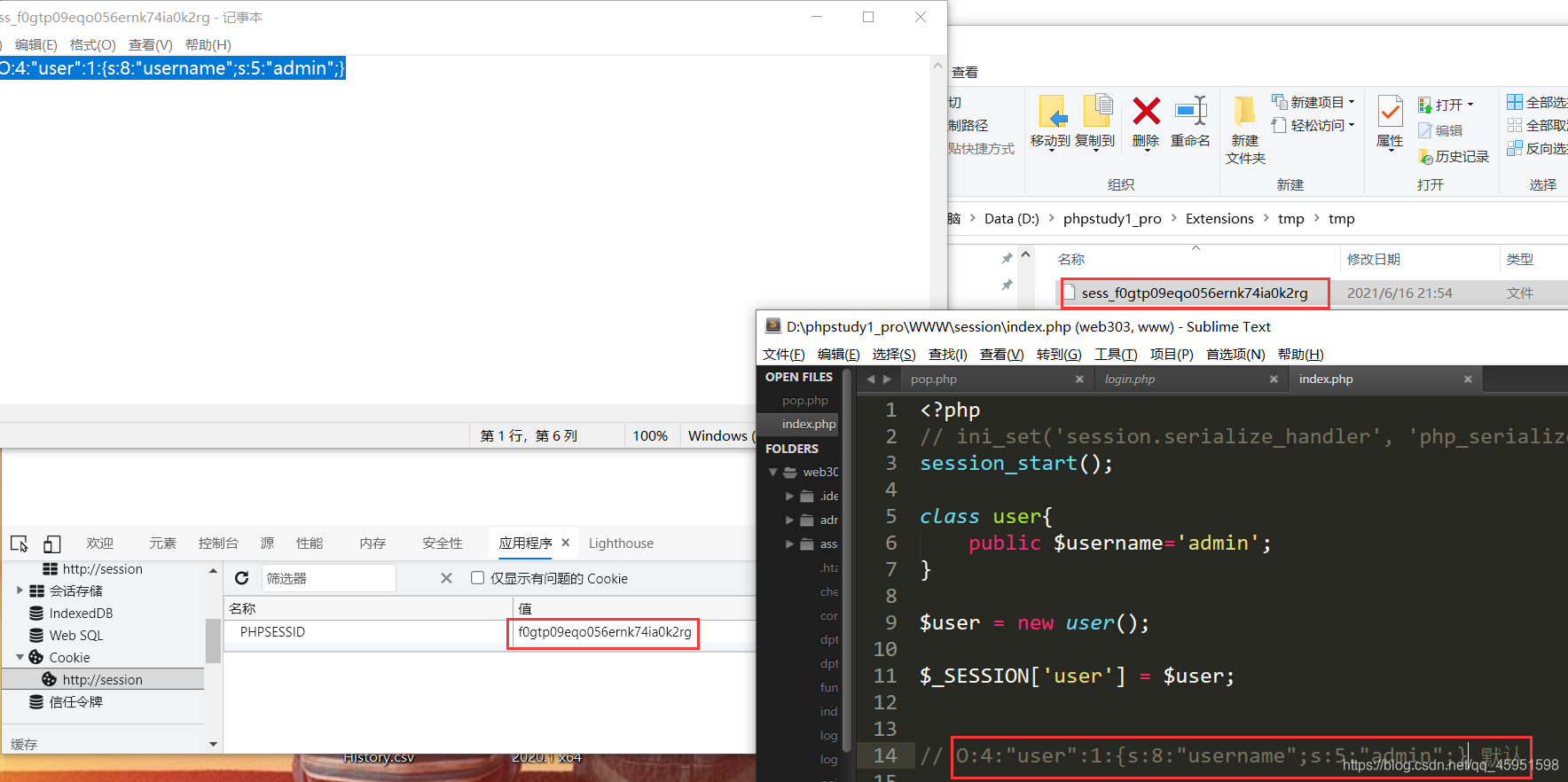The width and height of the screenshot is (1568, 782).
Task: Close the login.php tab in Sublime
Action: coord(1274,379)
